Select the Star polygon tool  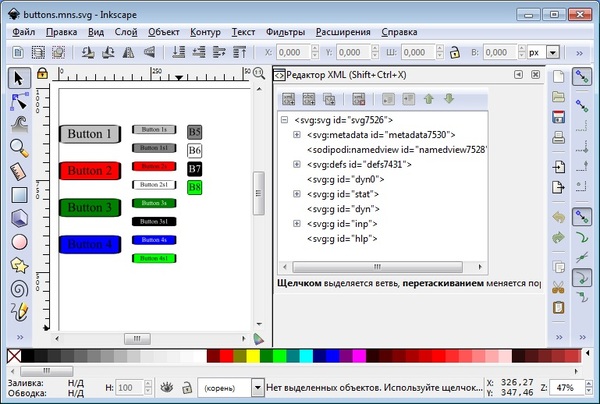click(x=19, y=265)
